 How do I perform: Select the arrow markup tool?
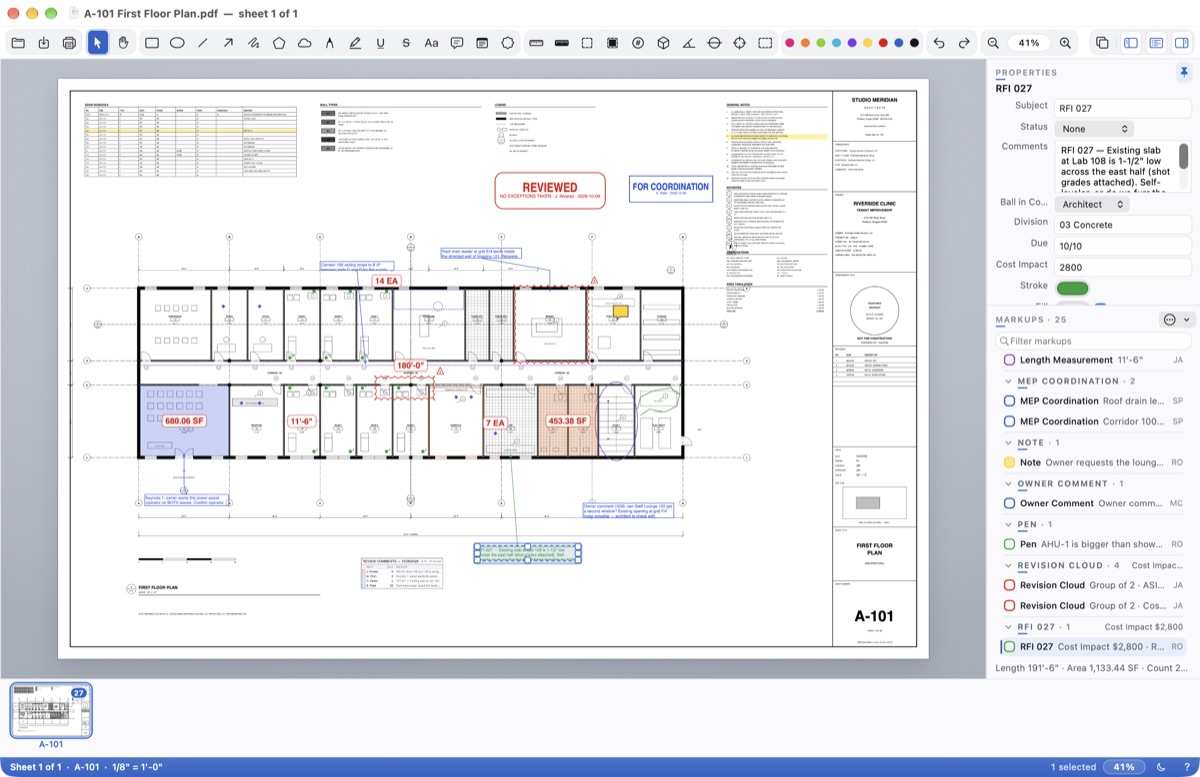tap(228, 43)
